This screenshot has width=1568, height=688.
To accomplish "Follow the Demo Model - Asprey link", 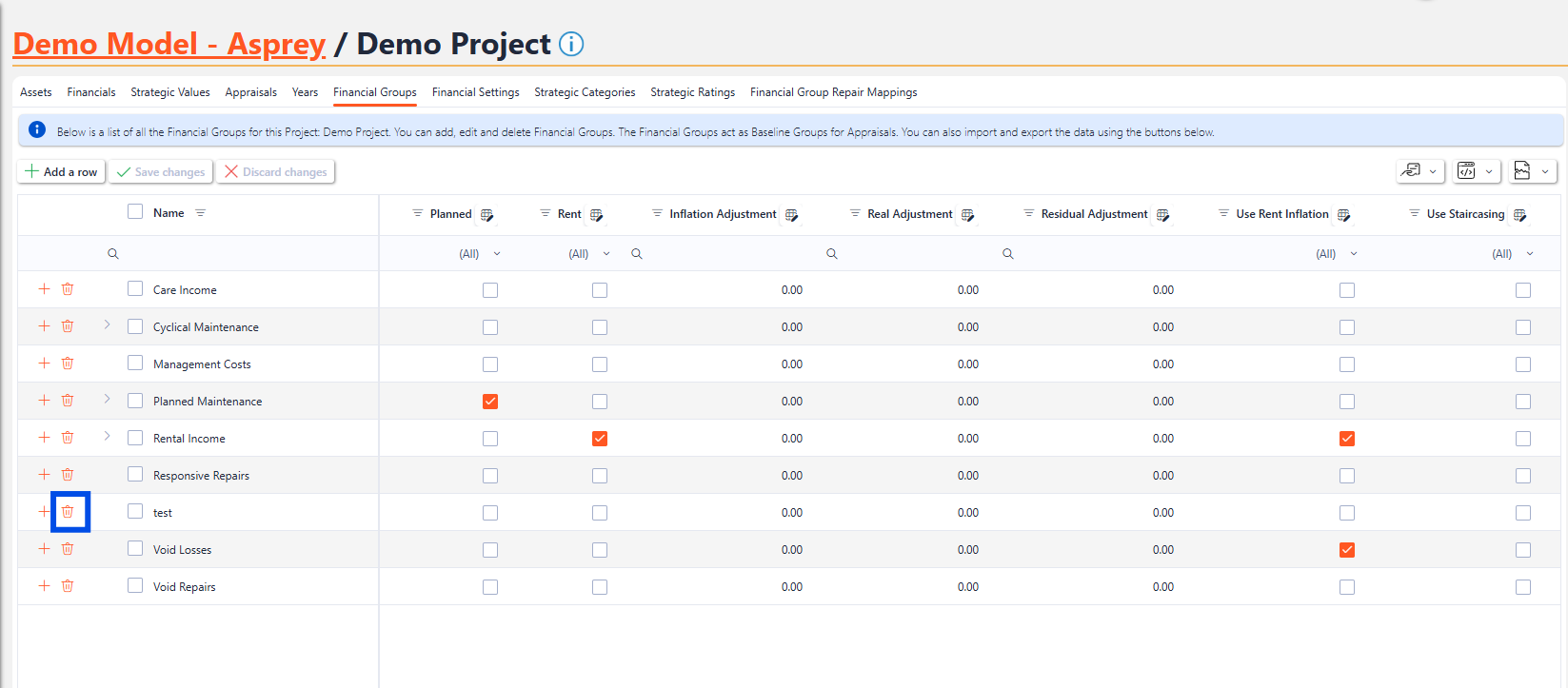I will pyautogui.click(x=169, y=44).
